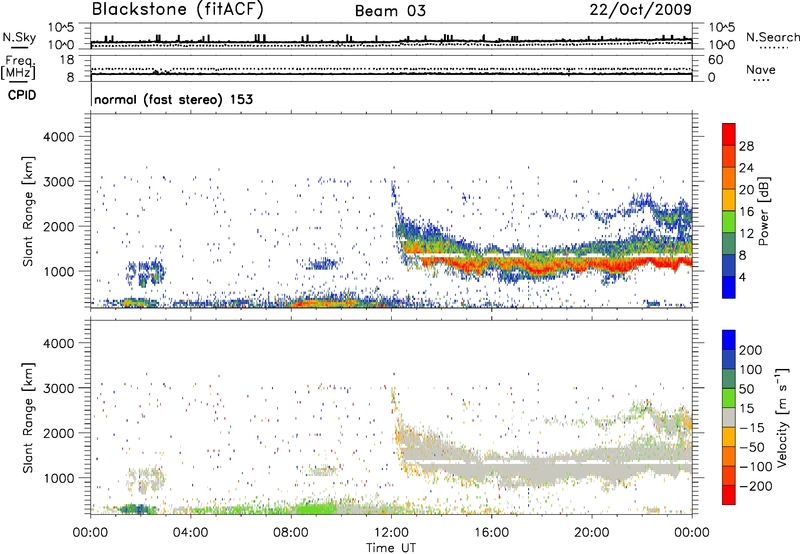This screenshot has height=554, width=800.
Task: Pick the green 15–50 velocity swatch
Action: tap(729, 398)
